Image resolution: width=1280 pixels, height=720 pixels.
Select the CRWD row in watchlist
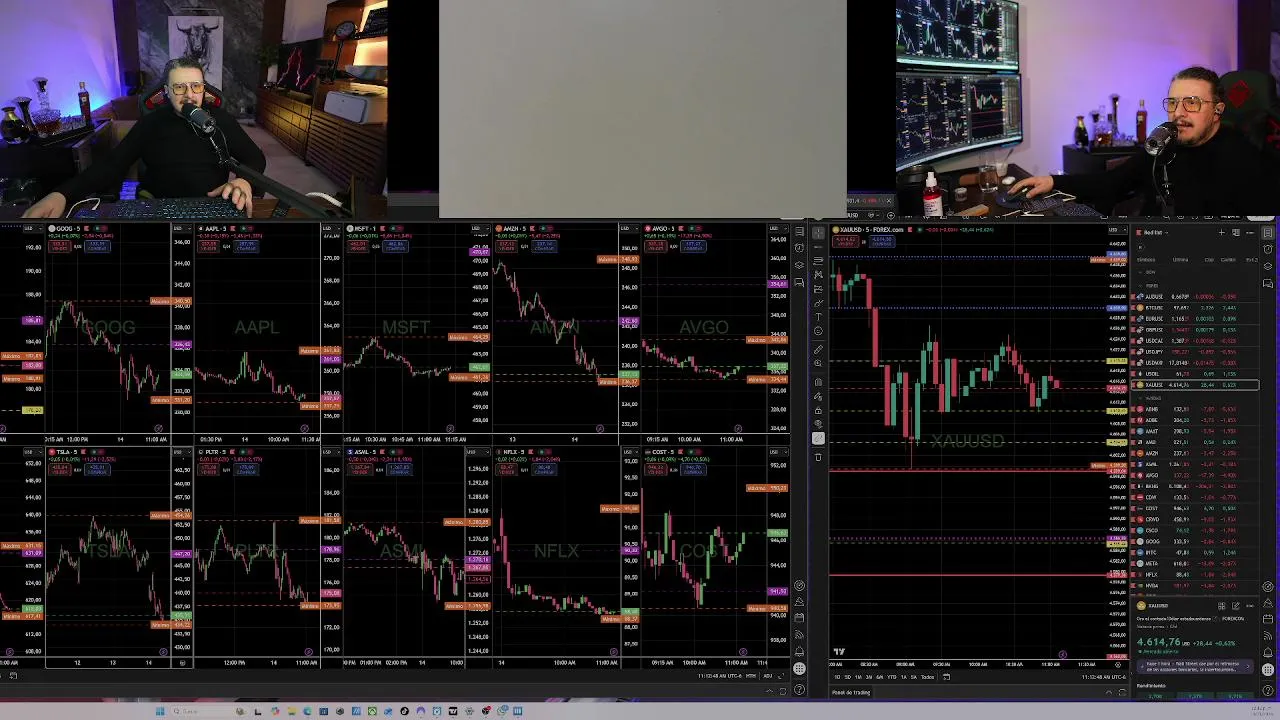[x=1195, y=519]
